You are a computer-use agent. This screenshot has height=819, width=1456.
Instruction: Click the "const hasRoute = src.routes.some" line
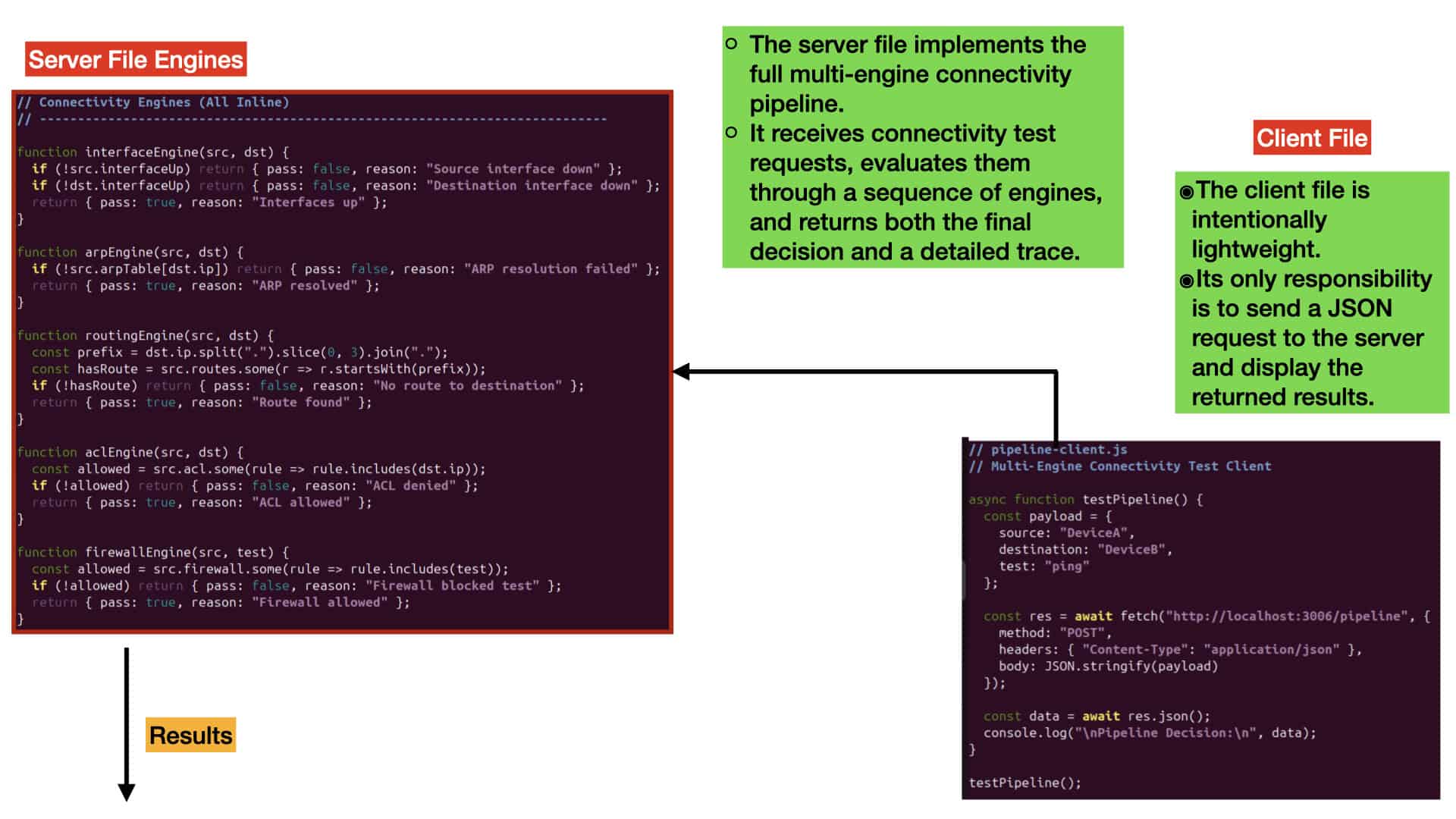259,369
